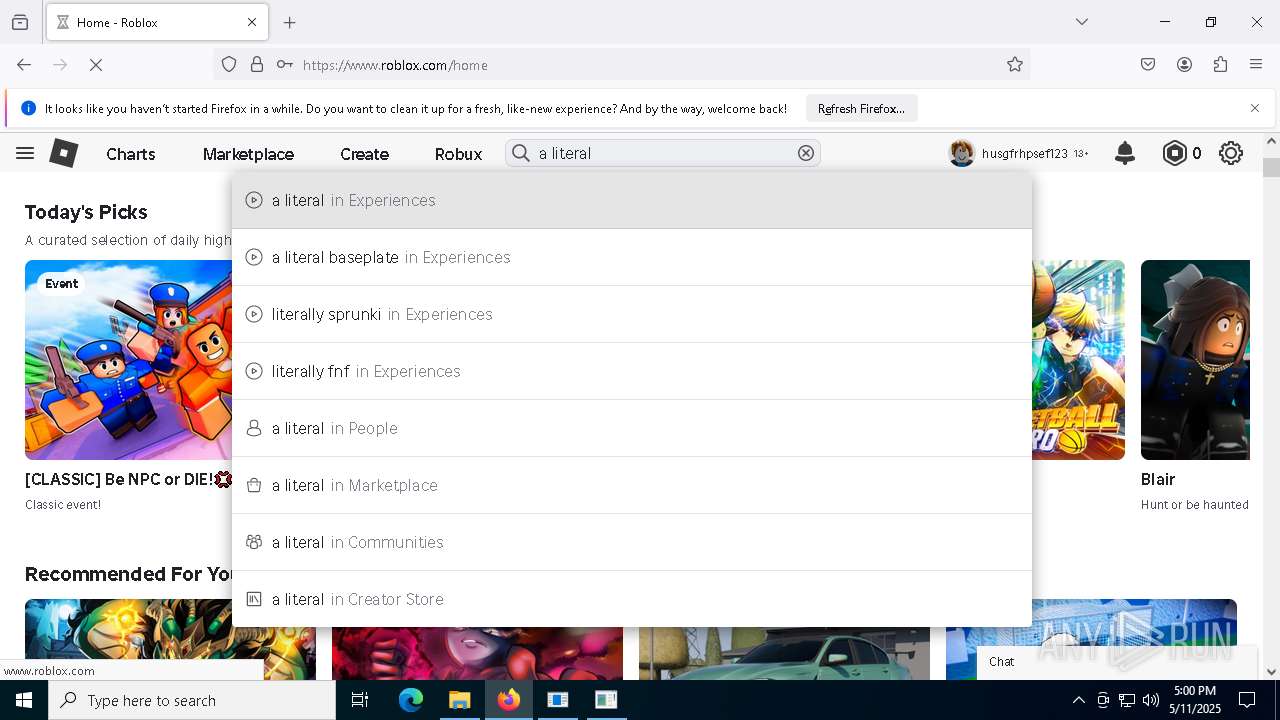The height and width of the screenshot is (720, 1280).
Task: Open the Create page
Action: tap(364, 154)
